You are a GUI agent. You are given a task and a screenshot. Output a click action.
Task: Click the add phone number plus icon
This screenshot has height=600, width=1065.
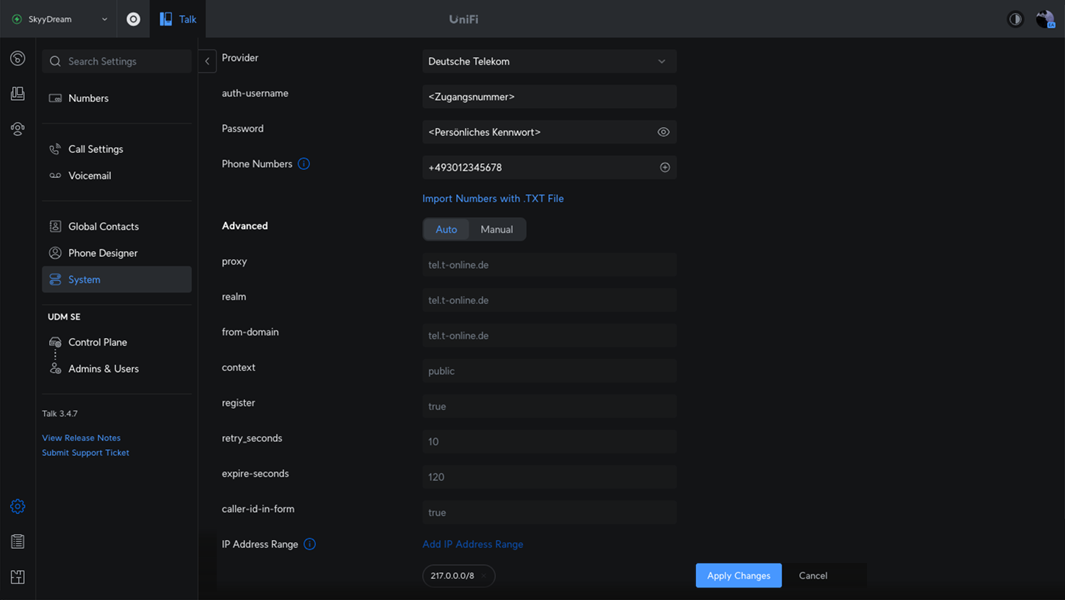point(665,167)
